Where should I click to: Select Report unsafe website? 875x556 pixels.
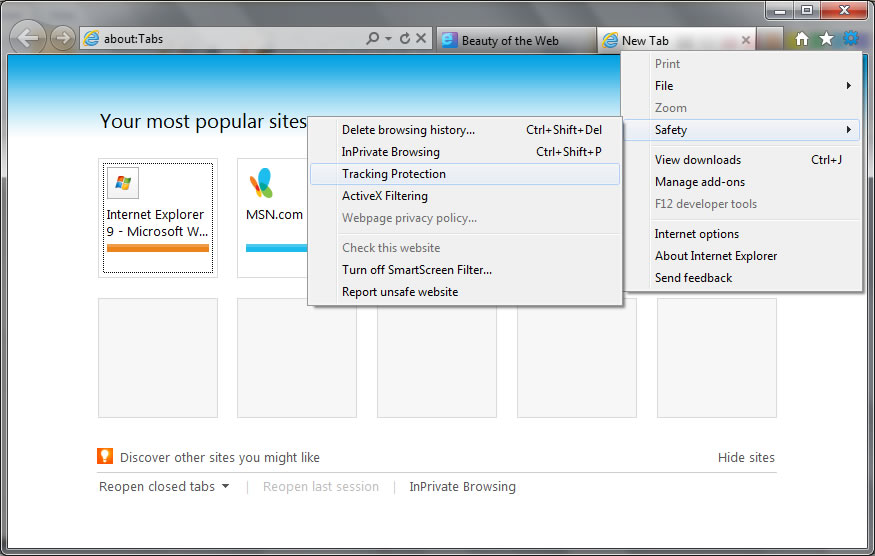coord(464,292)
